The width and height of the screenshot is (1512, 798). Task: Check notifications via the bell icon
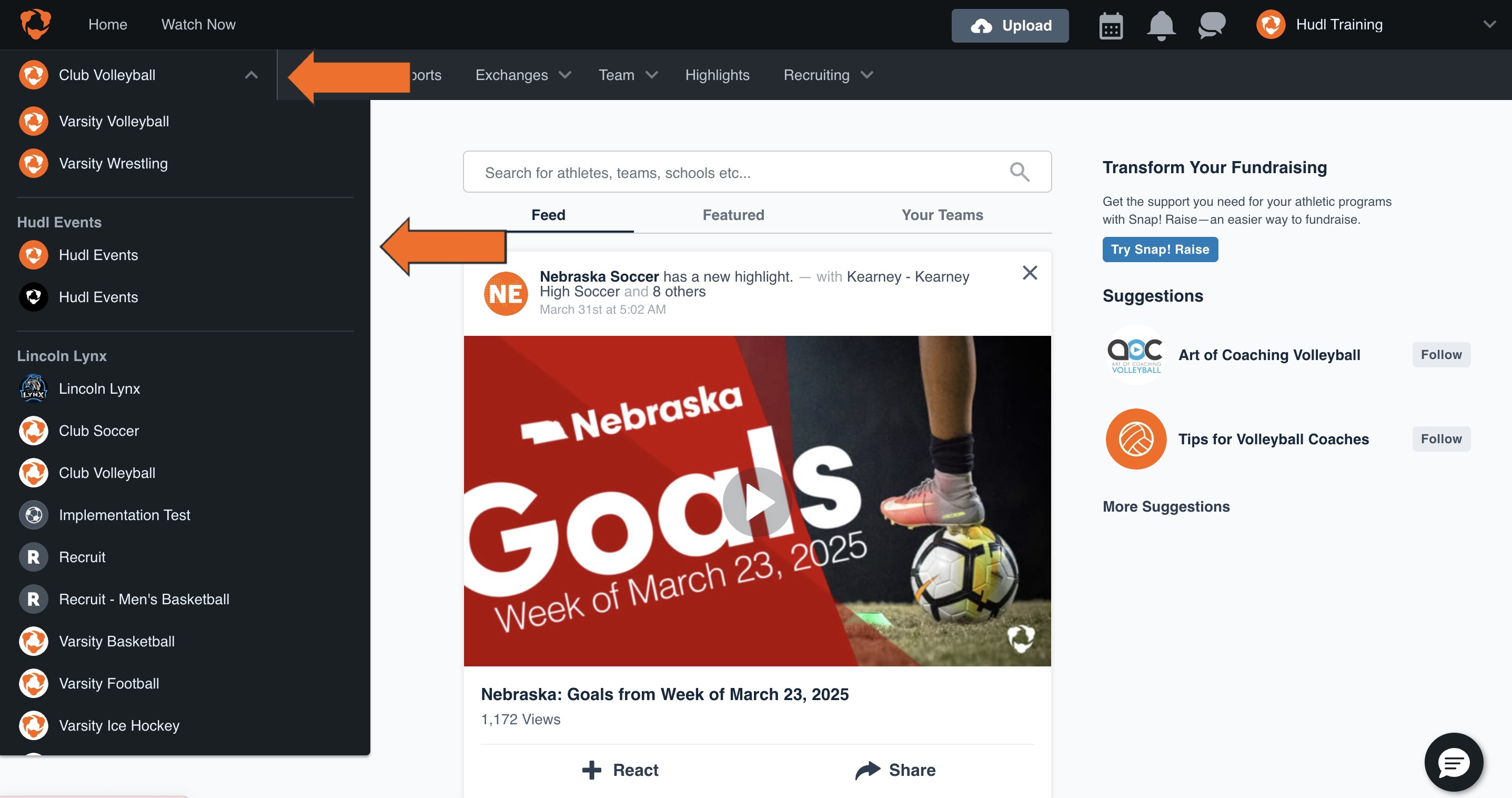1161,25
